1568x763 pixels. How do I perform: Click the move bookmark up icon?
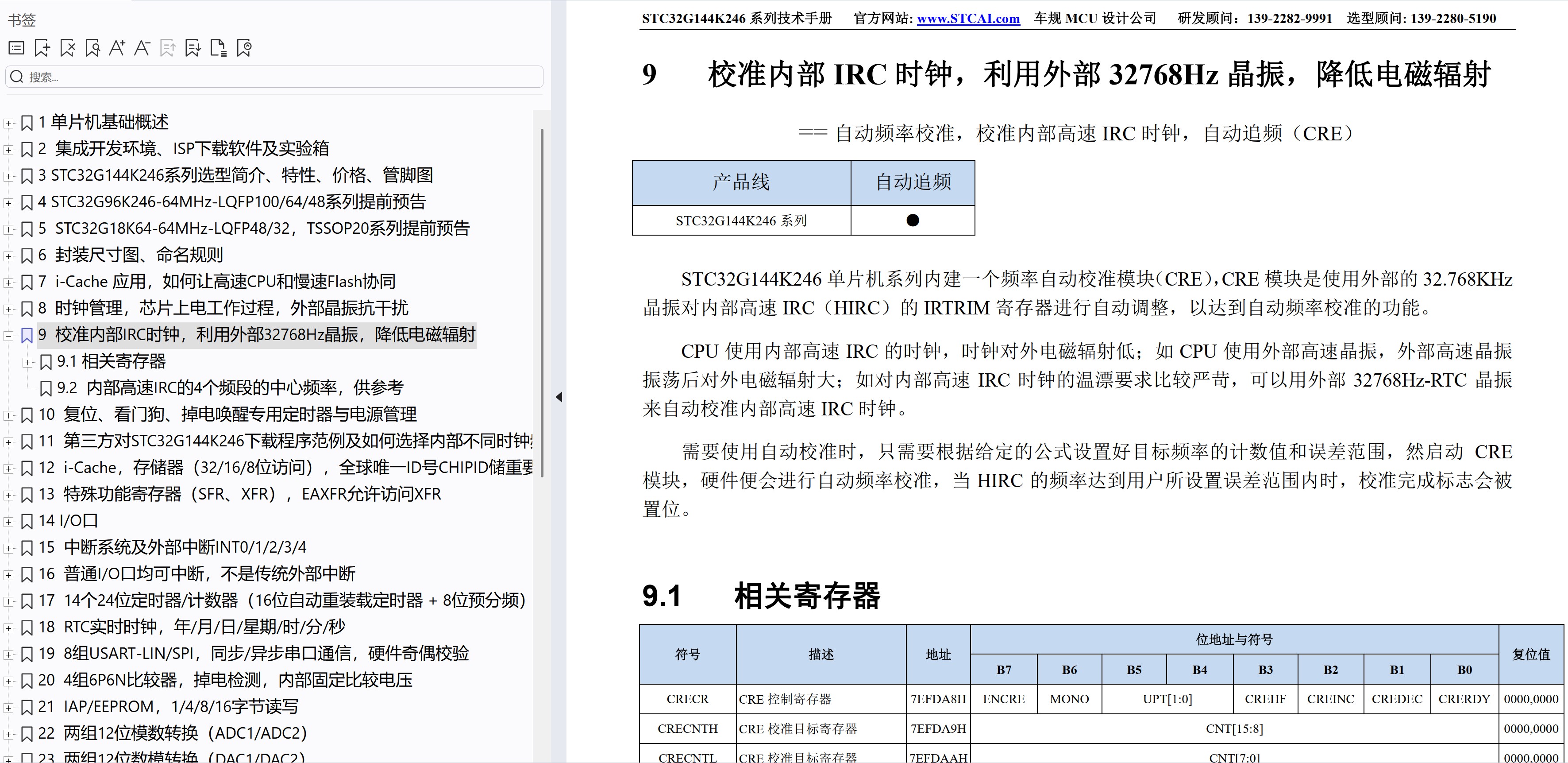click(167, 47)
